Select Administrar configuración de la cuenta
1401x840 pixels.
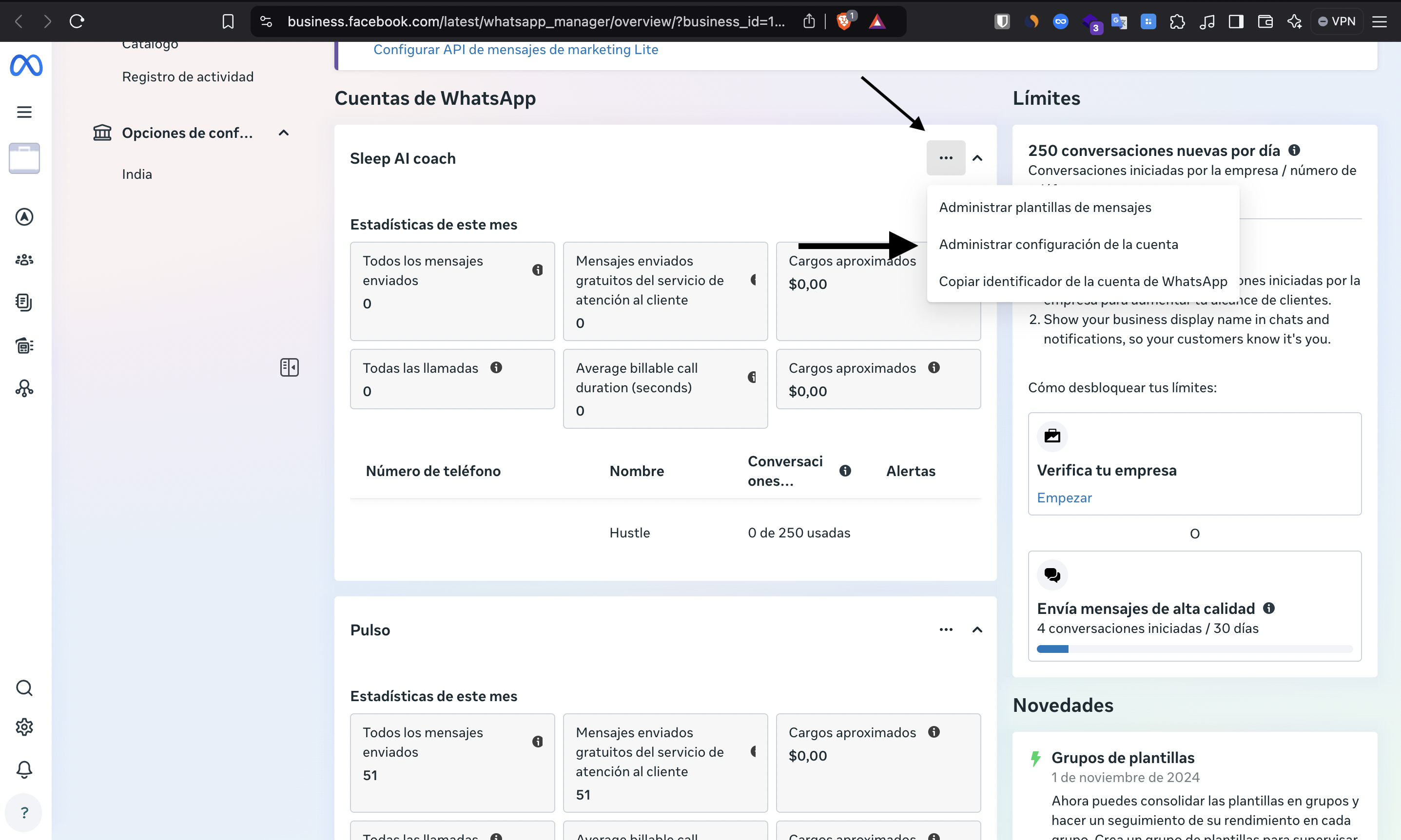(1058, 245)
